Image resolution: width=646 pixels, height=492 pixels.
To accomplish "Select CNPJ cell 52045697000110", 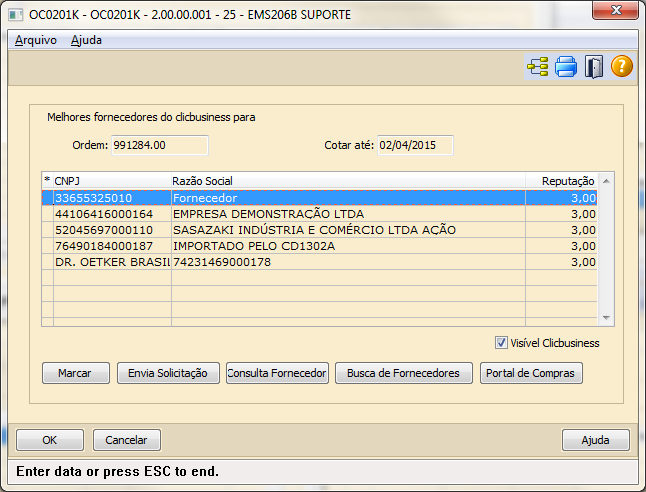I will (x=112, y=230).
